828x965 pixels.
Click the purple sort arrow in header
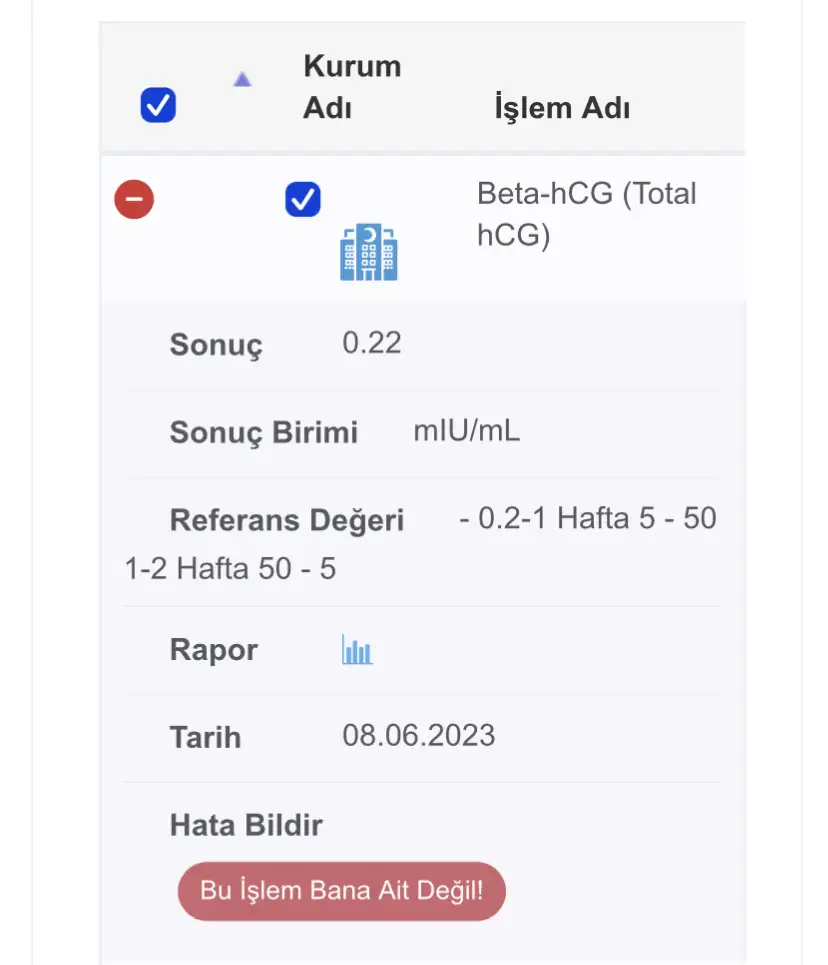point(243,79)
